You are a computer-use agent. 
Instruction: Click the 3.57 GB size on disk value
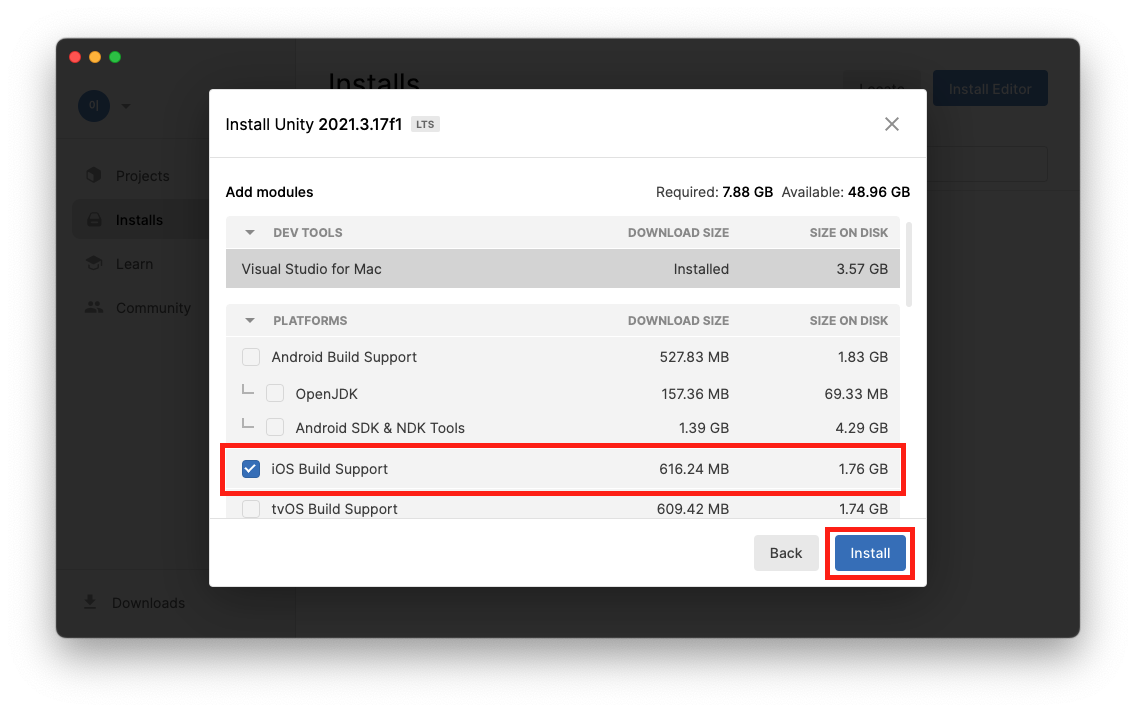pyautogui.click(x=861, y=269)
